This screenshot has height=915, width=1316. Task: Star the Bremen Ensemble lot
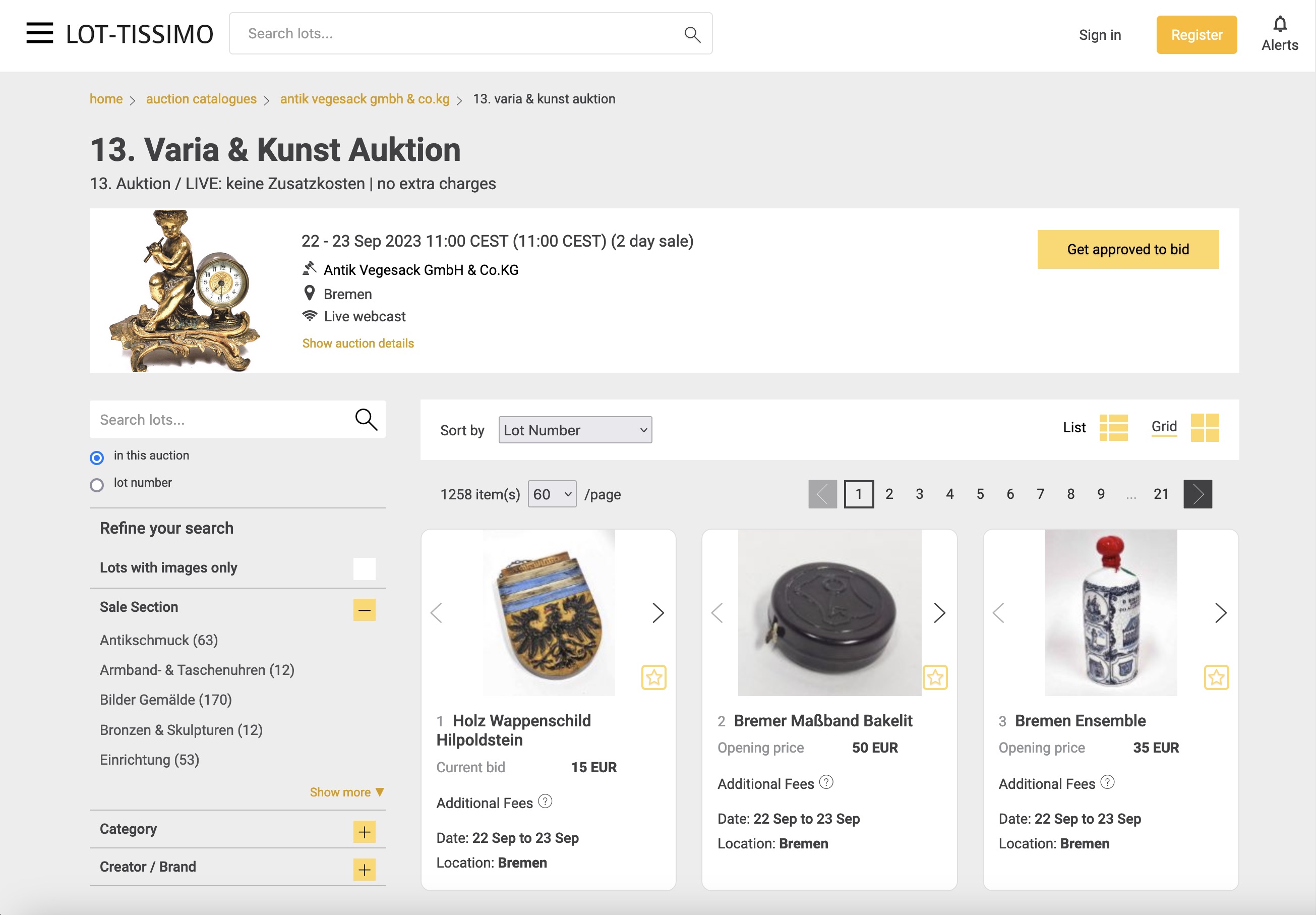point(1216,677)
